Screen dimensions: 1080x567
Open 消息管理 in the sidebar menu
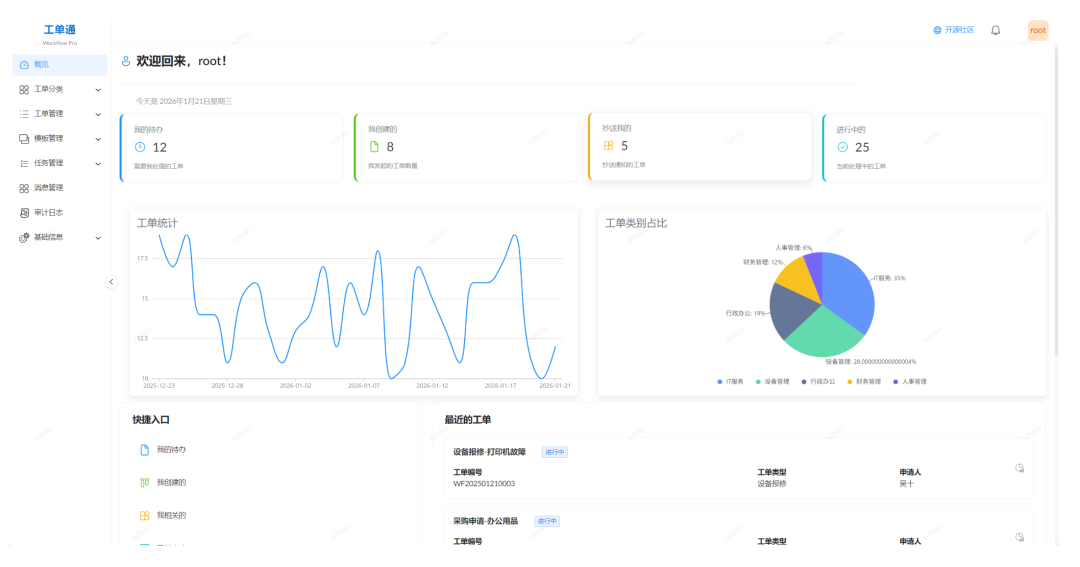click(60, 188)
